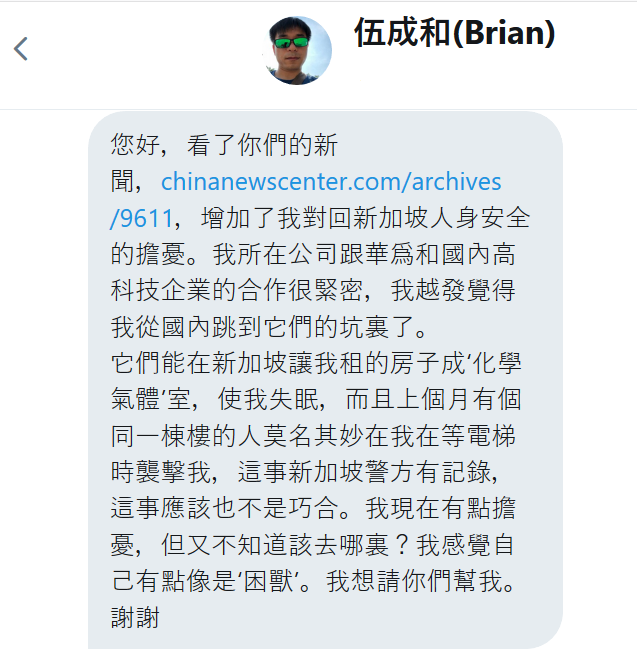Click the phrase 坑裏了 in the message
The height and width of the screenshot is (649, 637).
point(377,327)
